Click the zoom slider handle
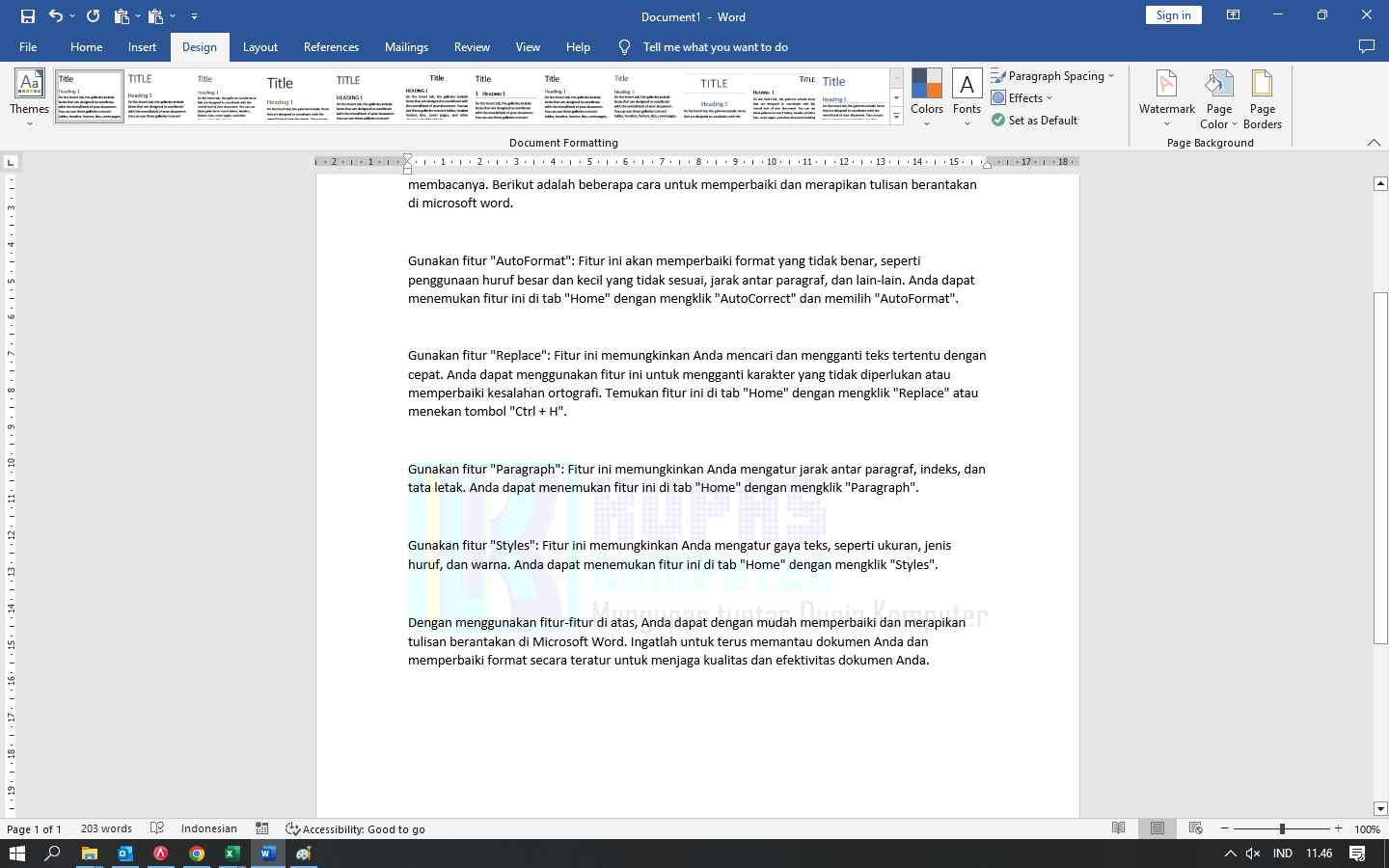 pos(1282,828)
